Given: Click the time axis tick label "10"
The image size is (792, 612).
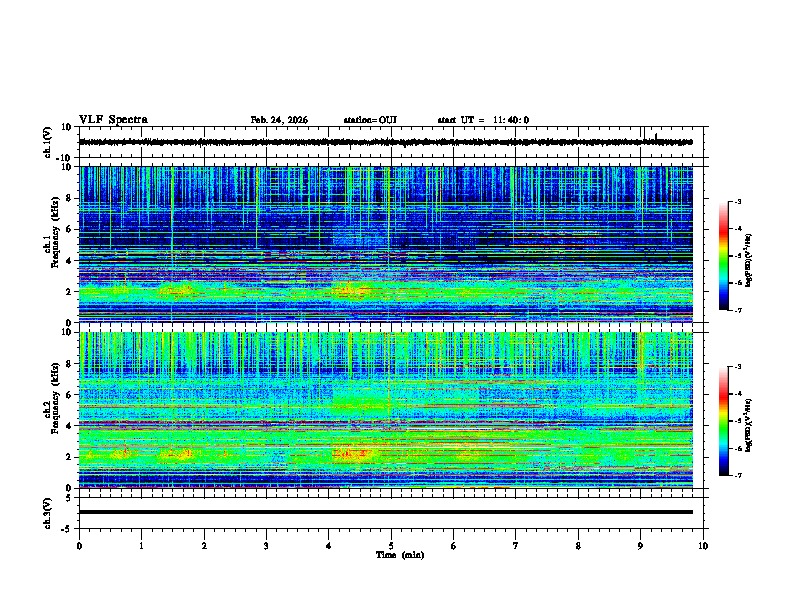Looking at the screenshot, I should pyautogui.click(x=703, y=546).
